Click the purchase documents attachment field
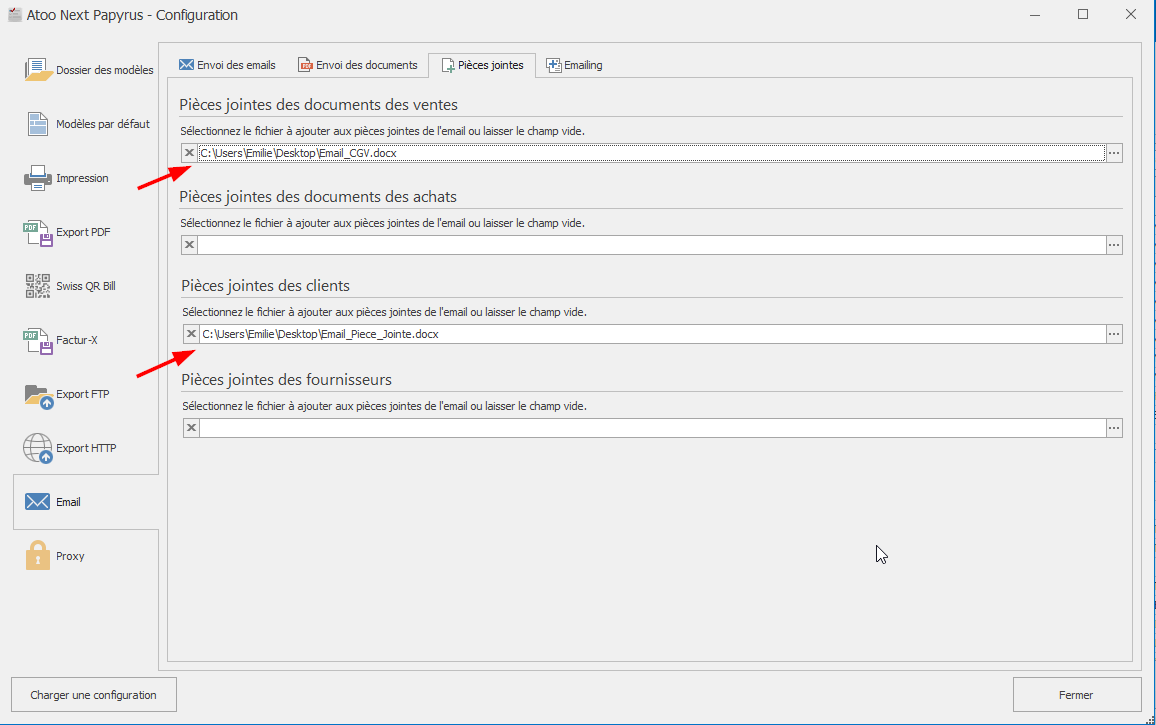The image size is (1156, 725). pyautogui.click(x=650, y=245)
